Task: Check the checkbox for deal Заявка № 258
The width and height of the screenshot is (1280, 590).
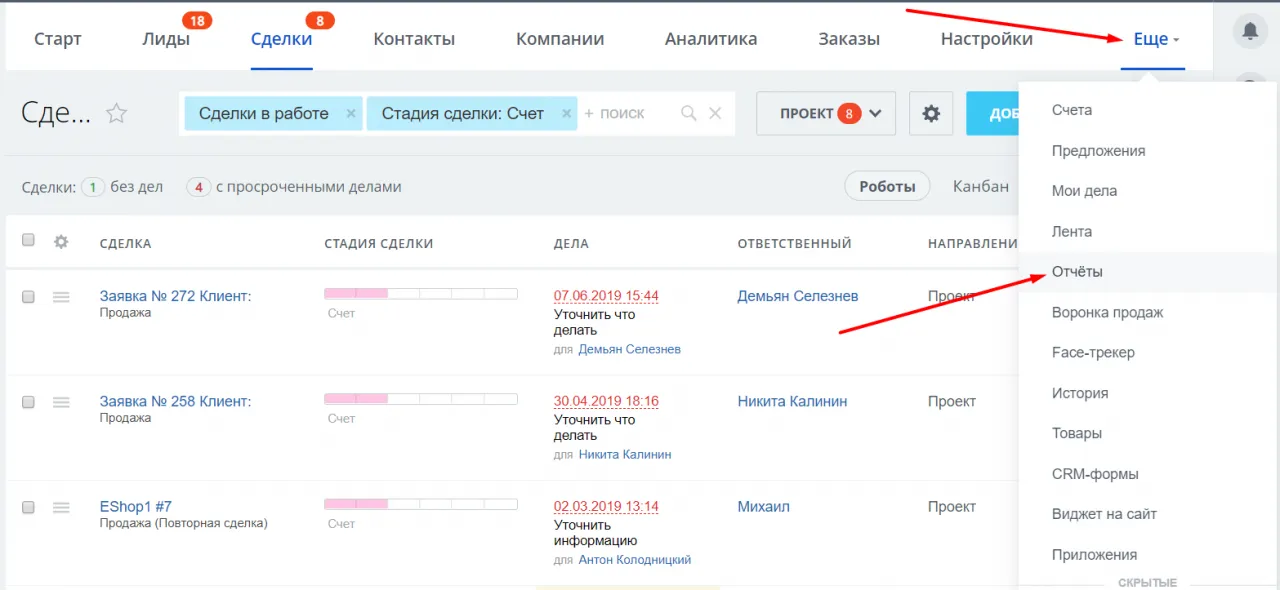Action: click(x=28, y=402)
